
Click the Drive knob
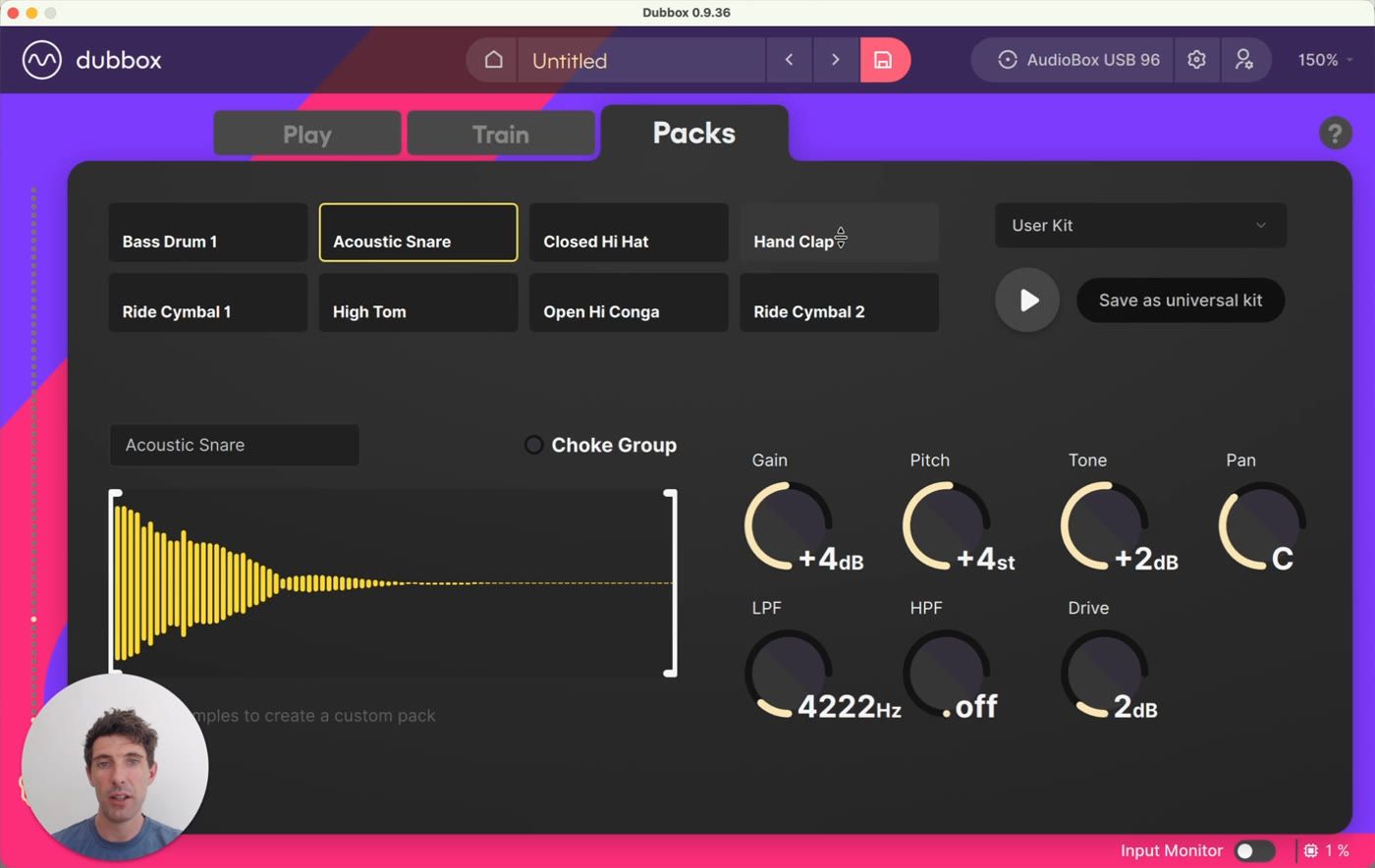(1105, 674)
